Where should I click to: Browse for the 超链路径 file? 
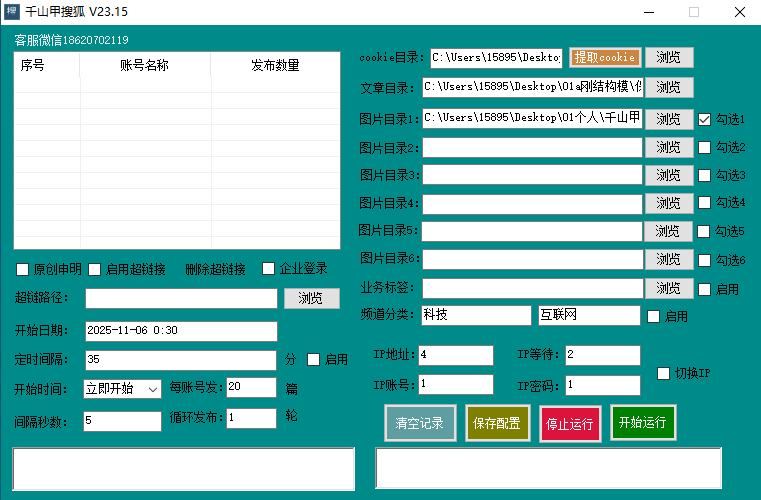click(x=311, y=298)
